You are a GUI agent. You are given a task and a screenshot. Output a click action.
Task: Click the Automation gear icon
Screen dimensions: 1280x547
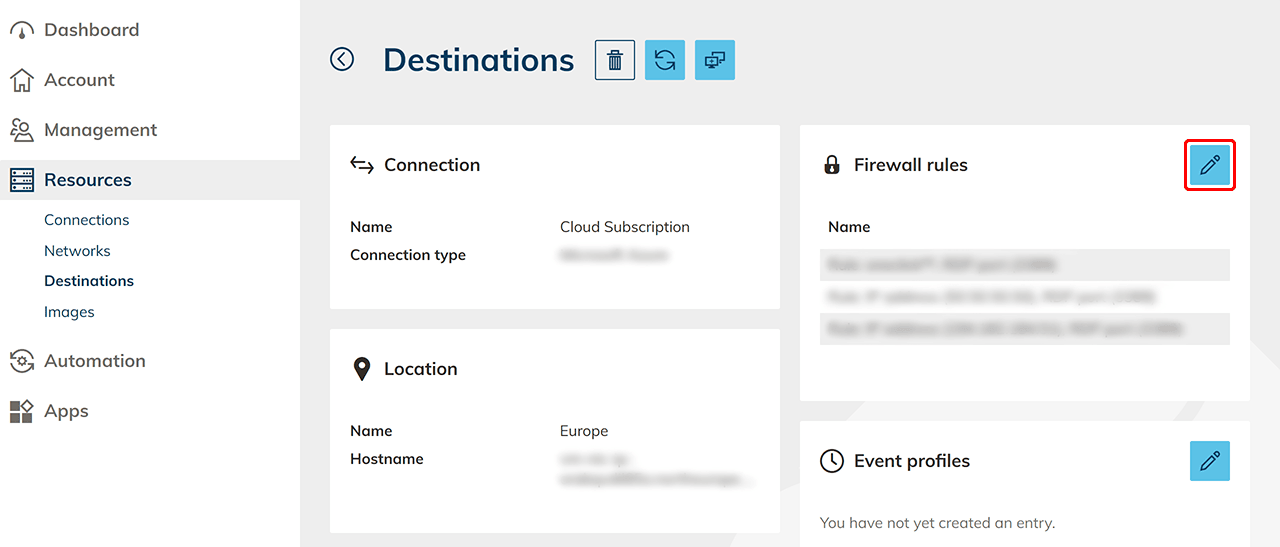21,361
